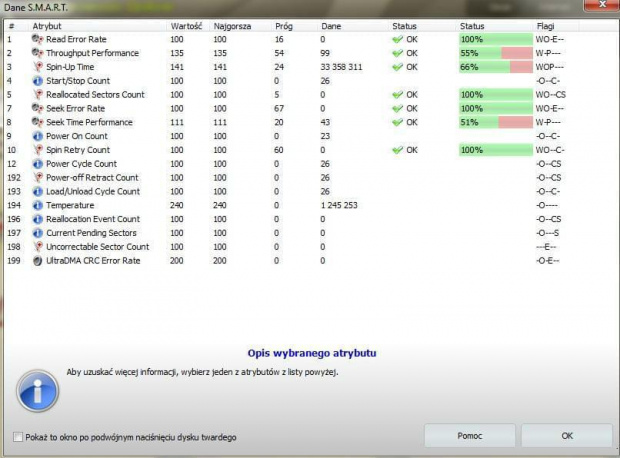Click the large blue information icon

[x=38, y=391]
